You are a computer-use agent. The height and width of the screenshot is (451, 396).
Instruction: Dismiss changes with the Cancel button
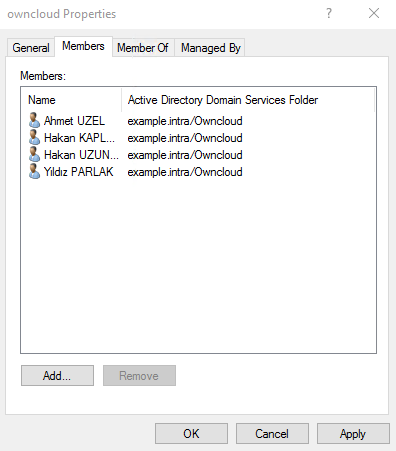272,434
